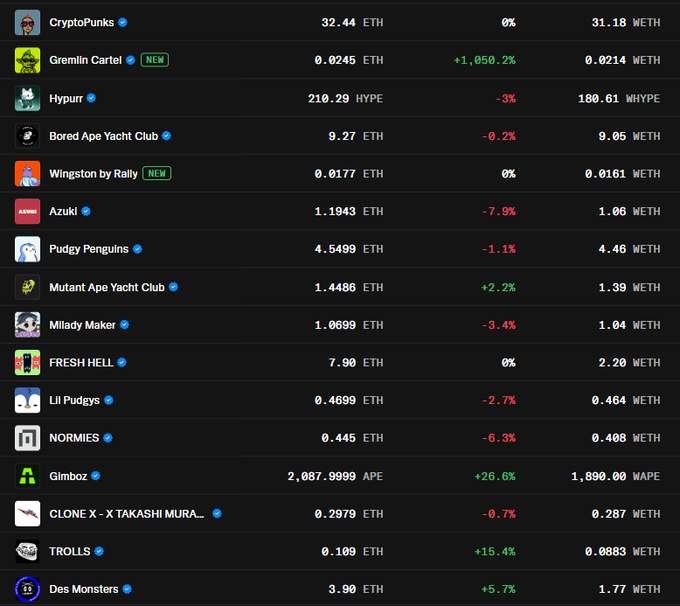
Task: Click the +1,050.2% change value
Action: pyautogui.click(x=484, y=60)
